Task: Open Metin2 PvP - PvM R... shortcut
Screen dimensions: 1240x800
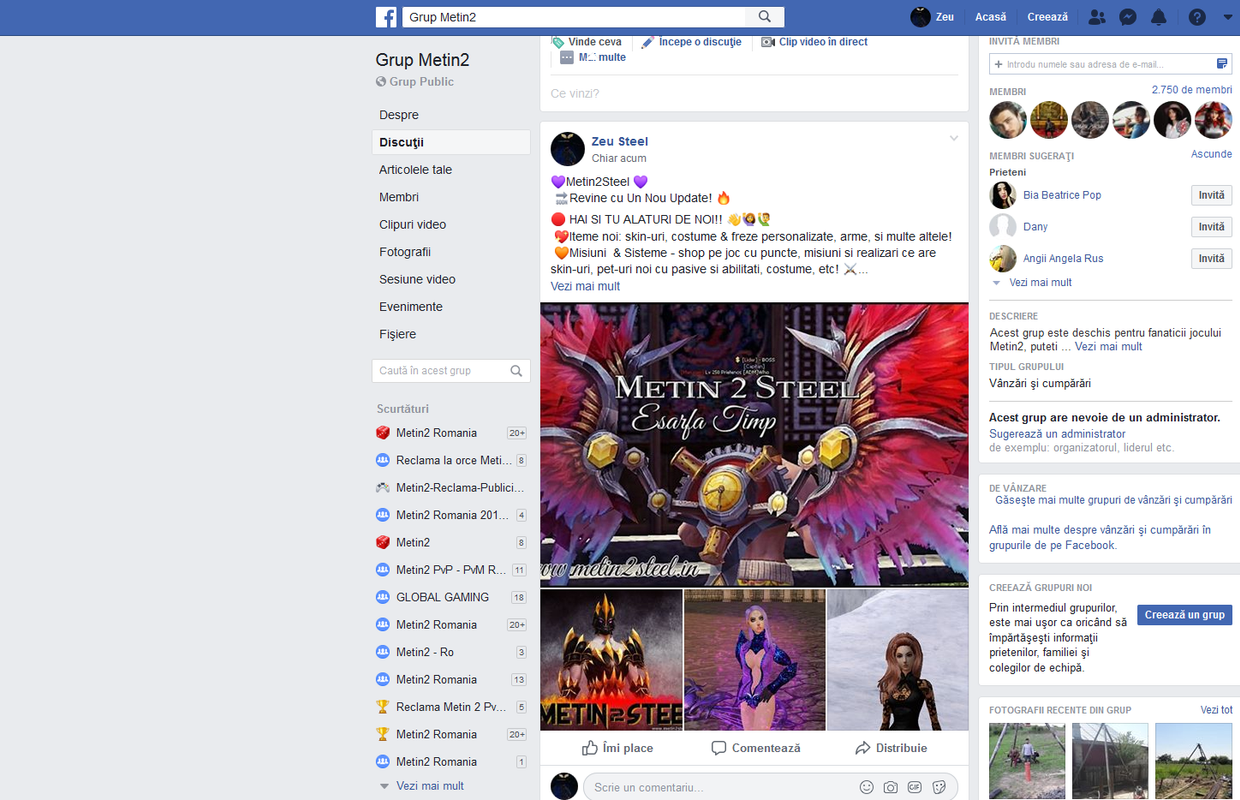Action: pos(451,570)
